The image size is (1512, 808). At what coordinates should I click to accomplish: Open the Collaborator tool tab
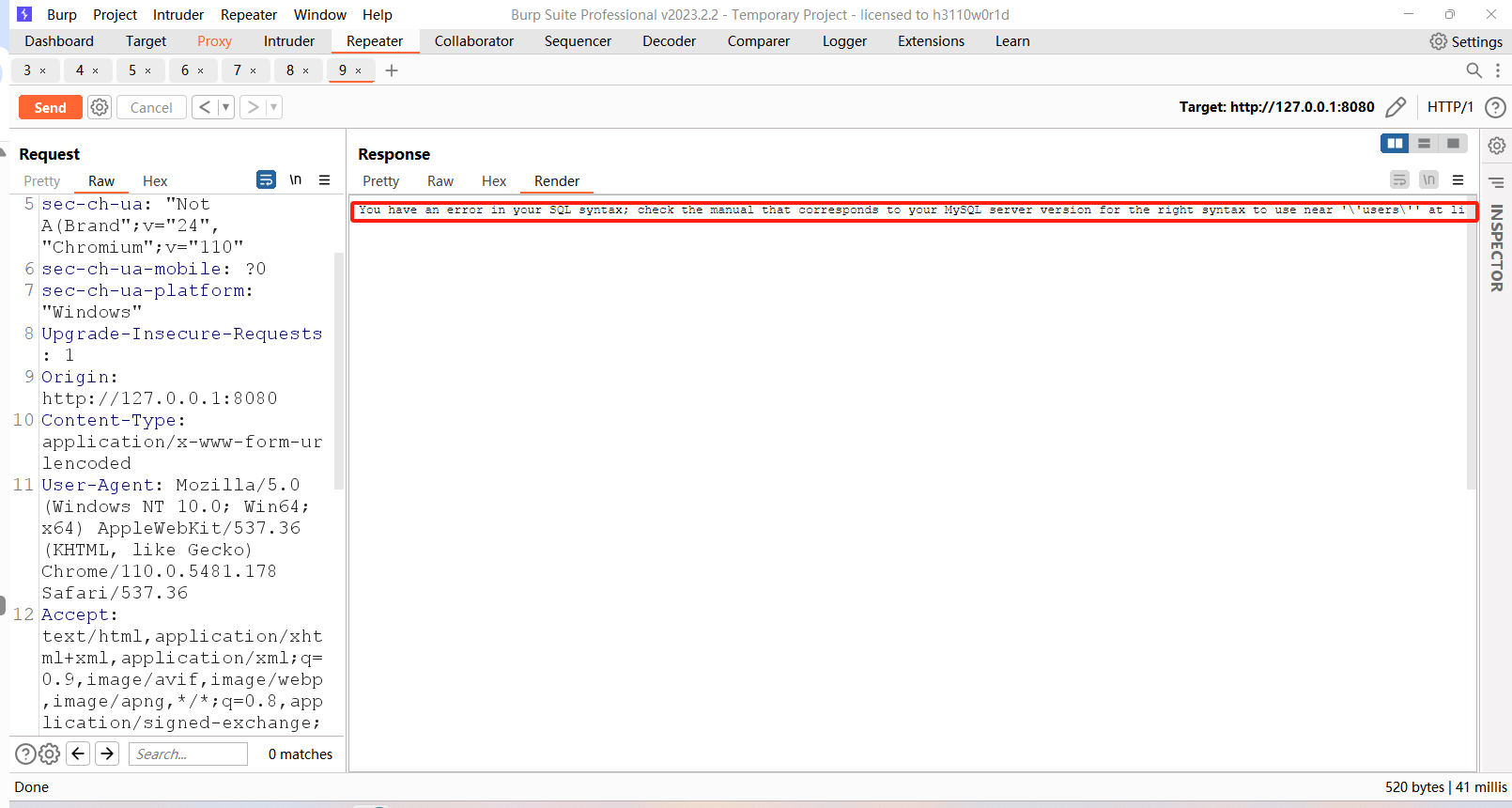coord(474,41)
